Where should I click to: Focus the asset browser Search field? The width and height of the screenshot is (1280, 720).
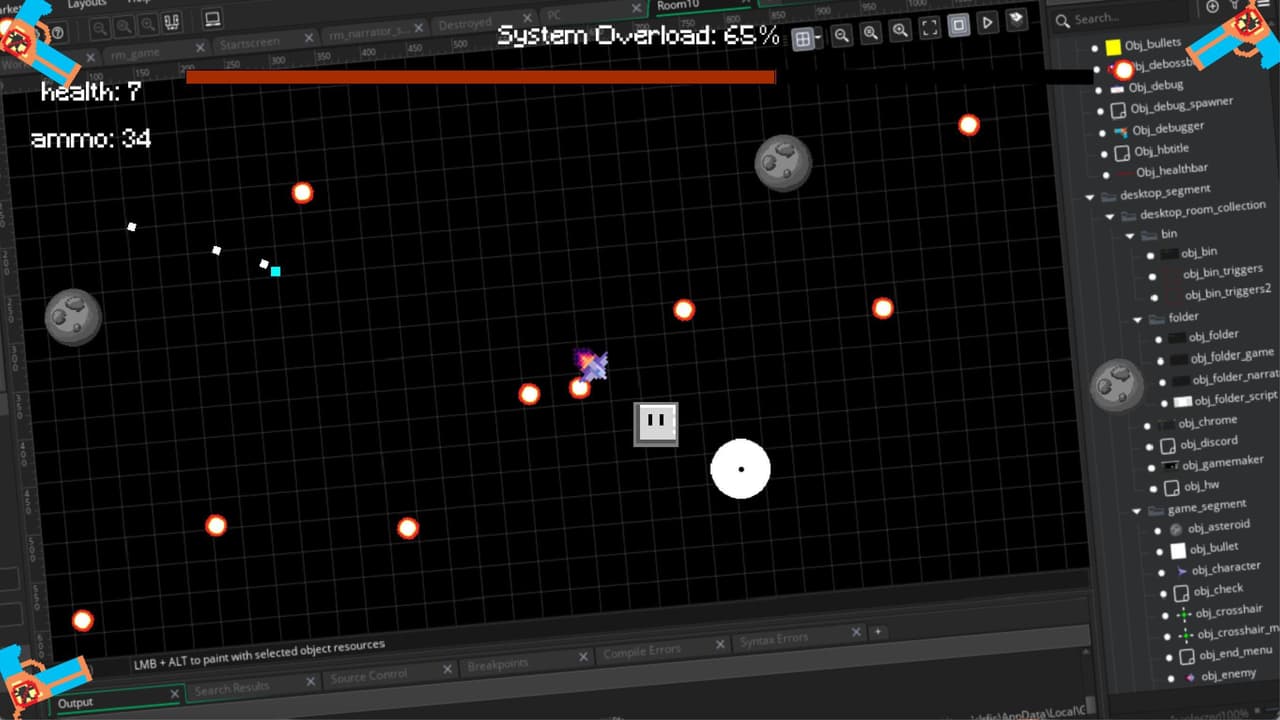(1120, 17)
